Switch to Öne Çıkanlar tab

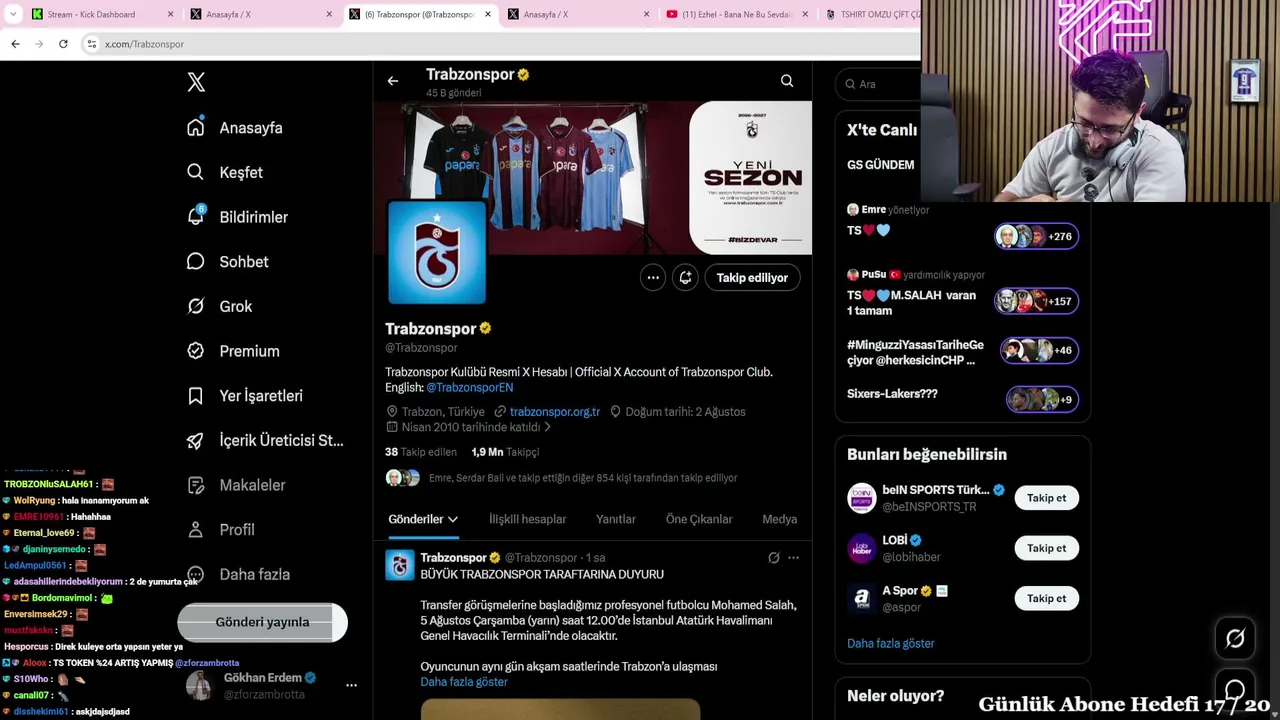[699, 519]
